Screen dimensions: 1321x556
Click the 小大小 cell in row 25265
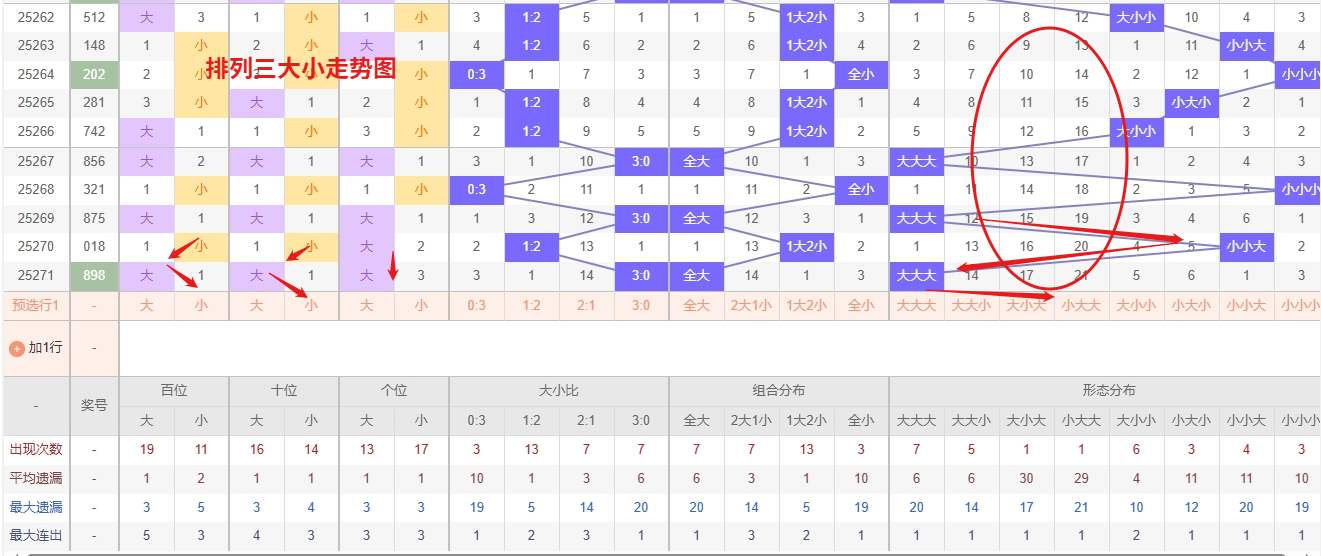point(1192,102)
